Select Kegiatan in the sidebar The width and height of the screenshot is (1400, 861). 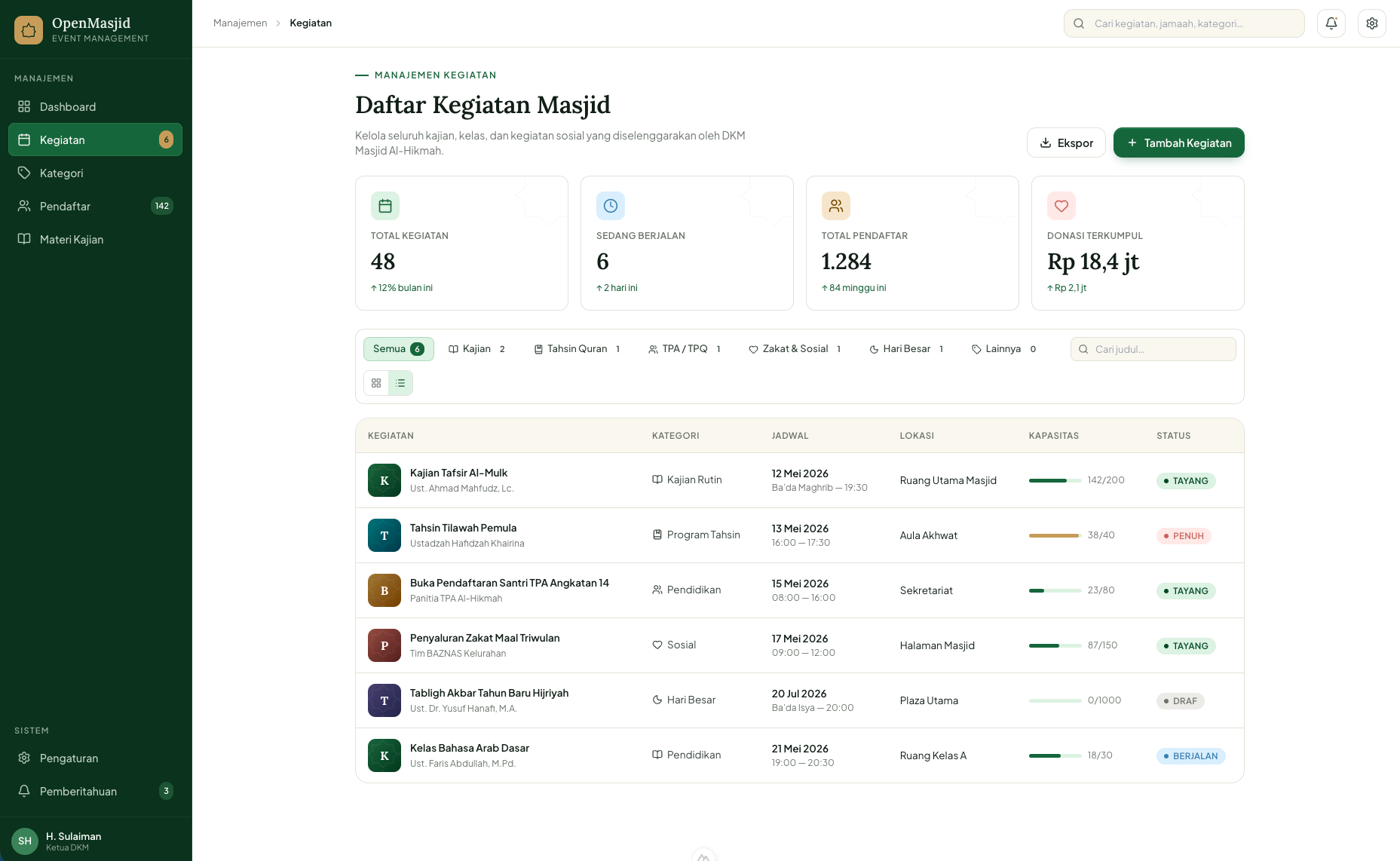click(95, 140)
